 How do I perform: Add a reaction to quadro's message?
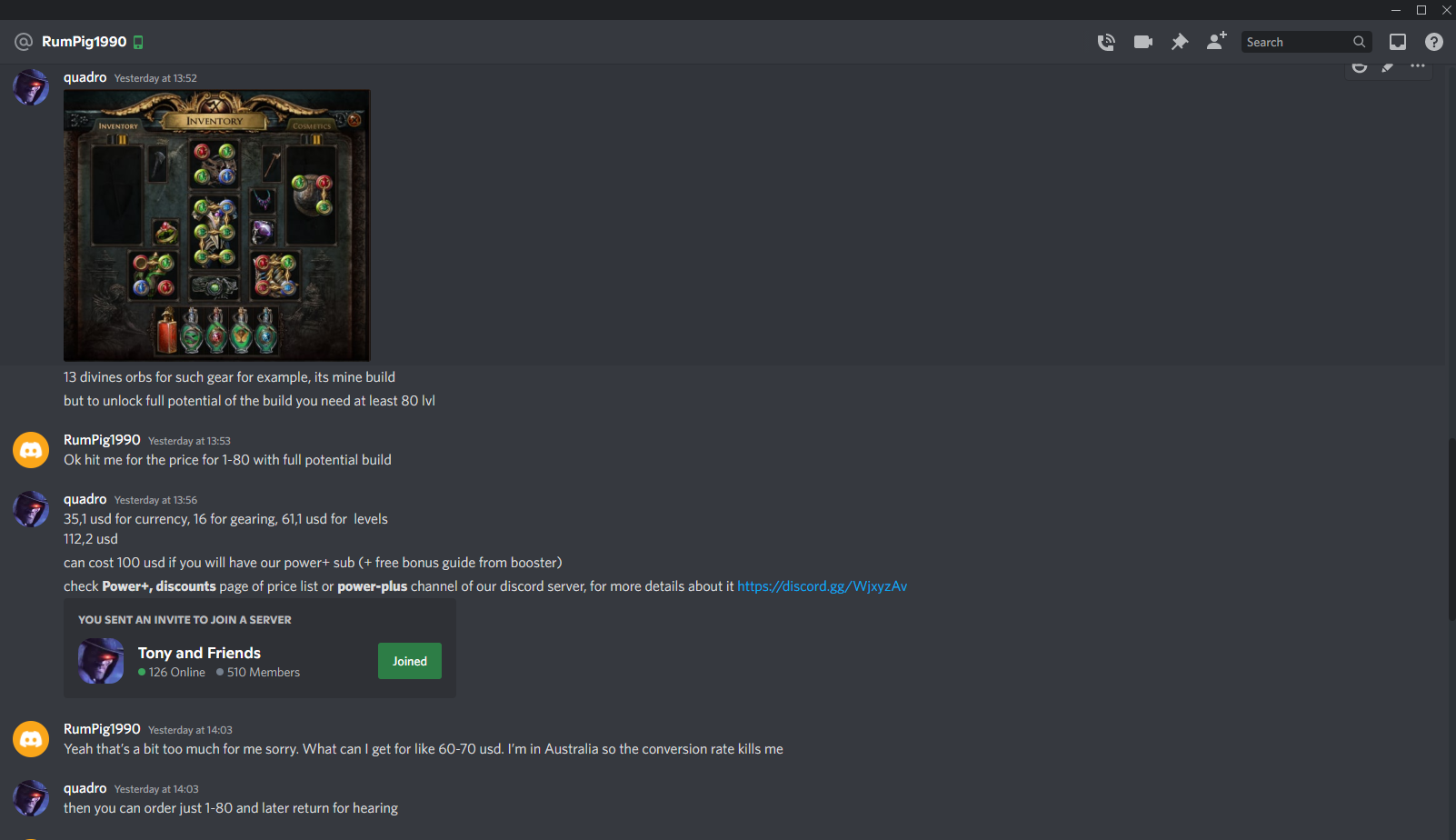click(x=1360, y=67)
